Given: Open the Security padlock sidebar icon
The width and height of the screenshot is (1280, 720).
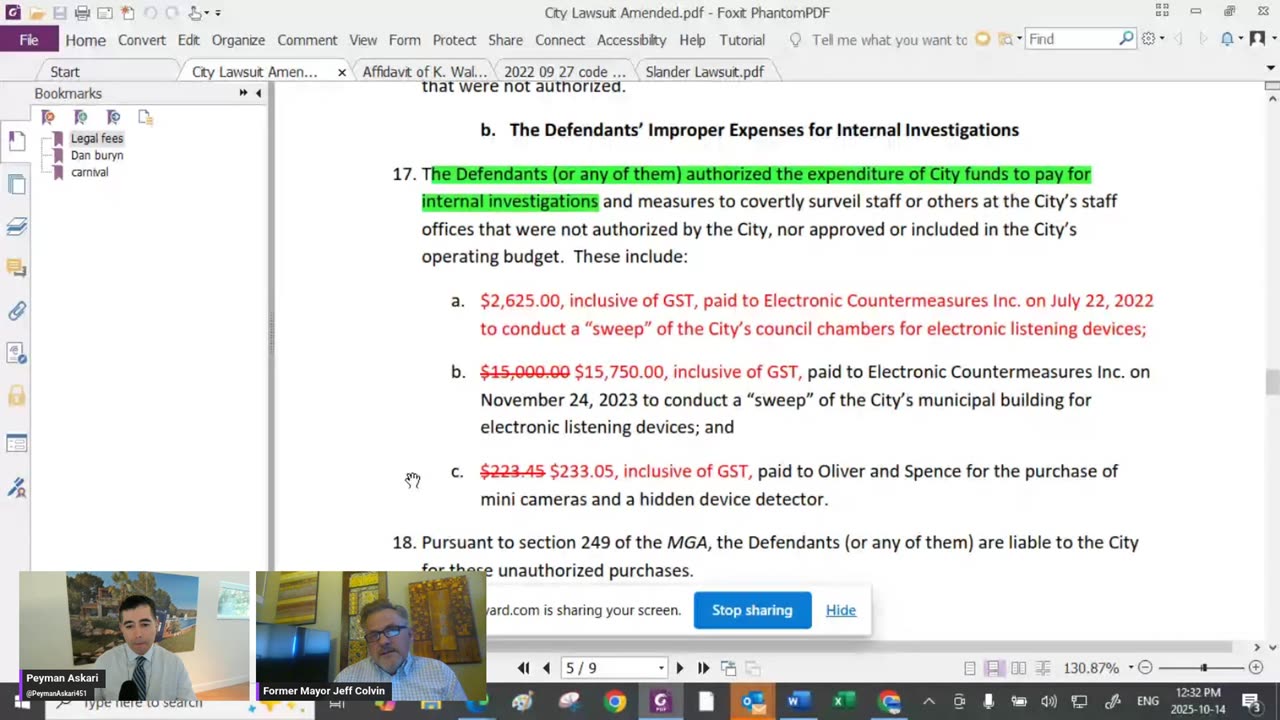Looking at the screenshot, I should (x=16, y=396).
